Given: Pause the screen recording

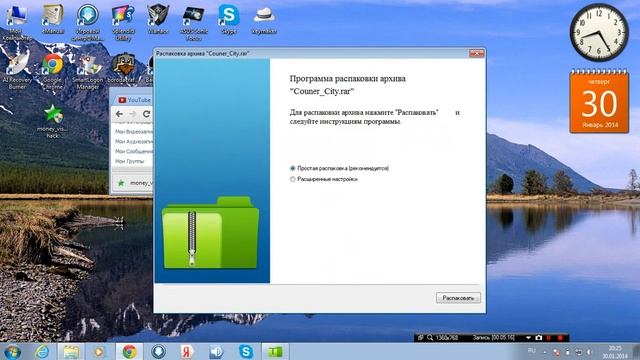Looking at the screenshot, I should point(549,338).
